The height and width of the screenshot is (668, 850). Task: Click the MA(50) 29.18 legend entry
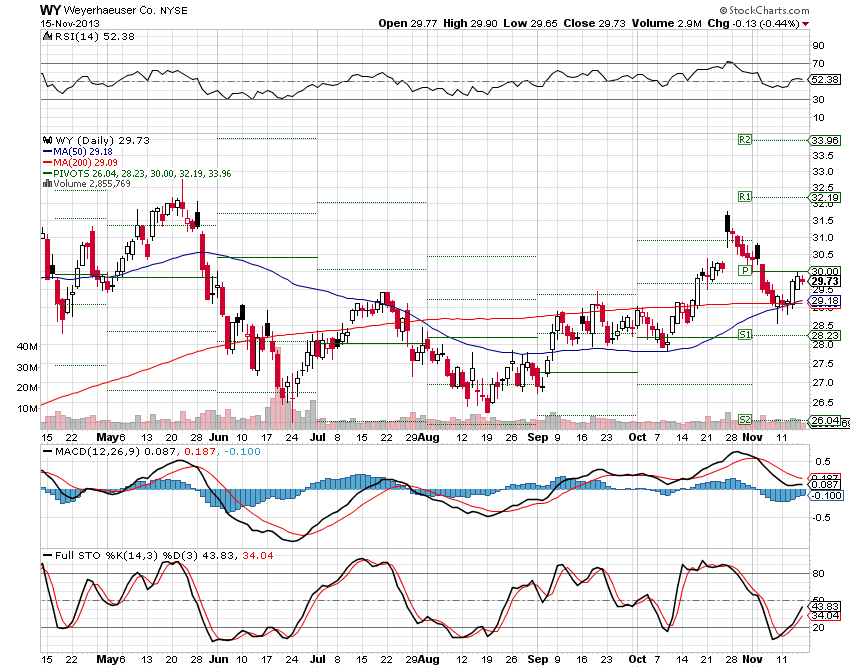point(83,152)
